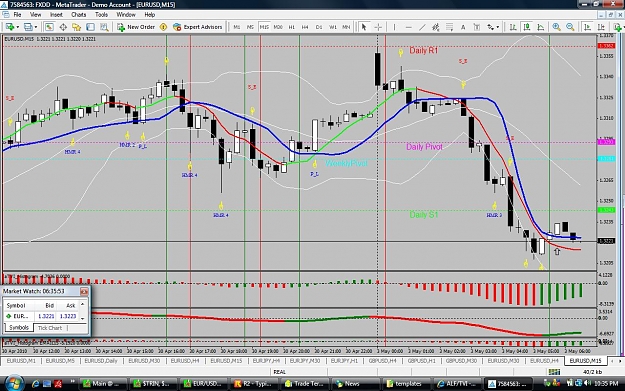Toggle the Terminal panel icon
This screenshot has width=625, height=391.
click(x=90, y=27)
